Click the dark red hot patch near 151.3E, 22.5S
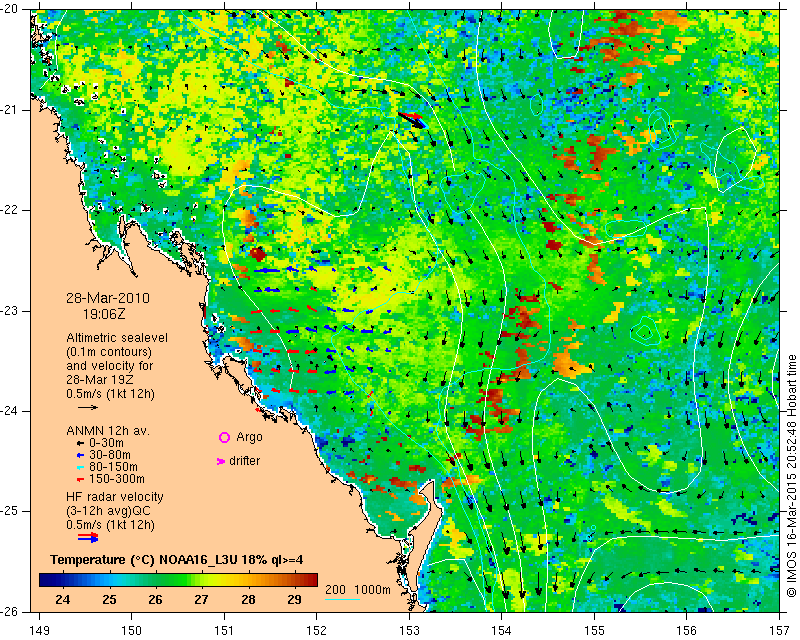The width and height of the screenshot is (800, 640). pos(258,254)
